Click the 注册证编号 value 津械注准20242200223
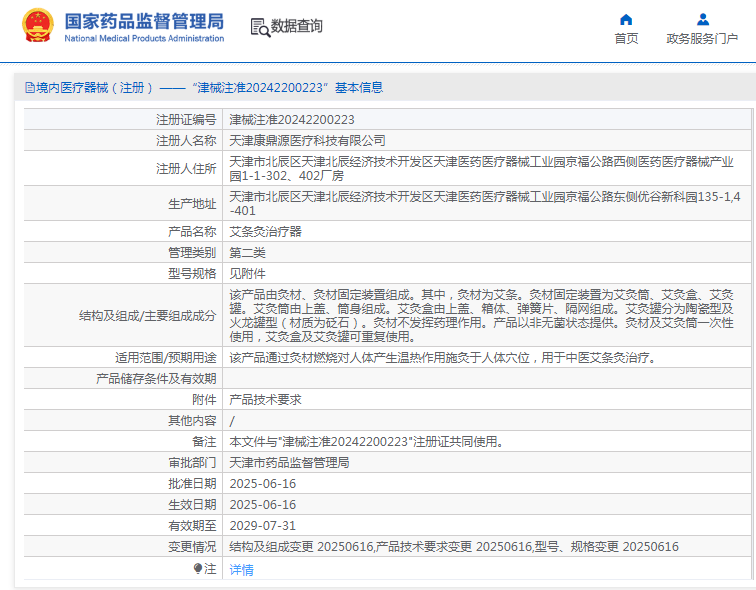The width and height of the screenshot is (756, 590). 292,120
